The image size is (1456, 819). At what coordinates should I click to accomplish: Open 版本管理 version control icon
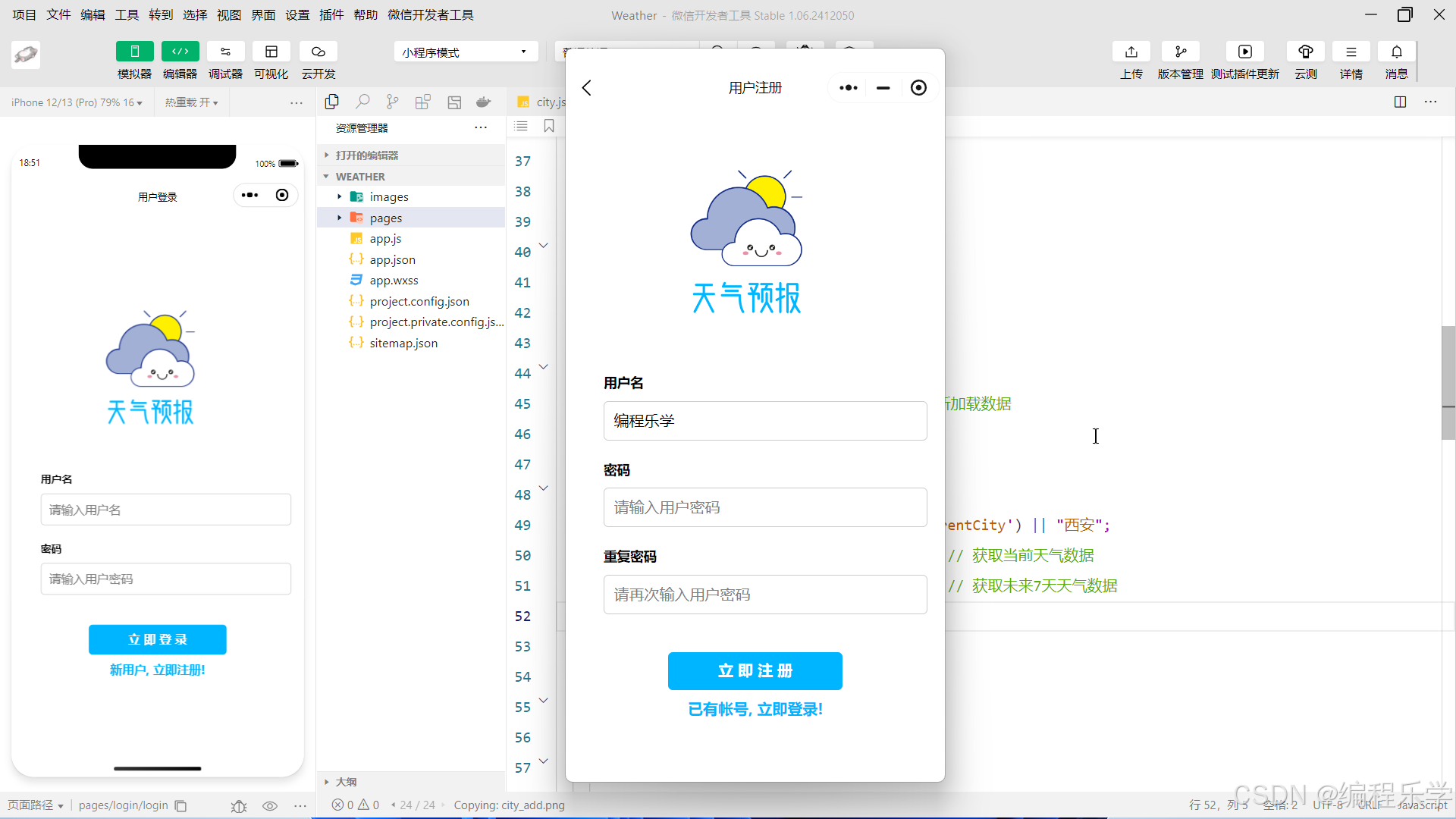1180,52
